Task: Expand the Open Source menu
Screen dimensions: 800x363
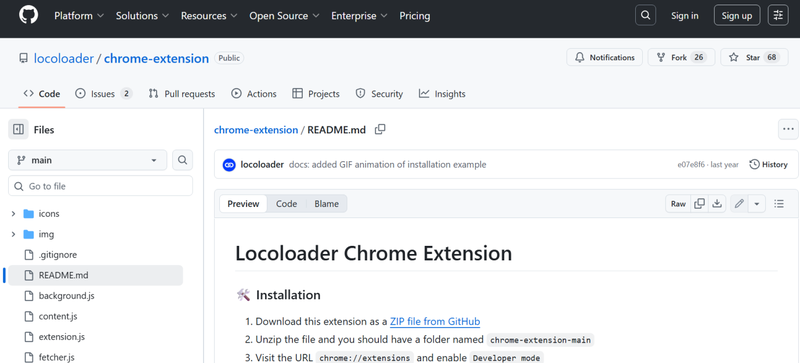Action: pyautogui.click(x=285, y=16)
